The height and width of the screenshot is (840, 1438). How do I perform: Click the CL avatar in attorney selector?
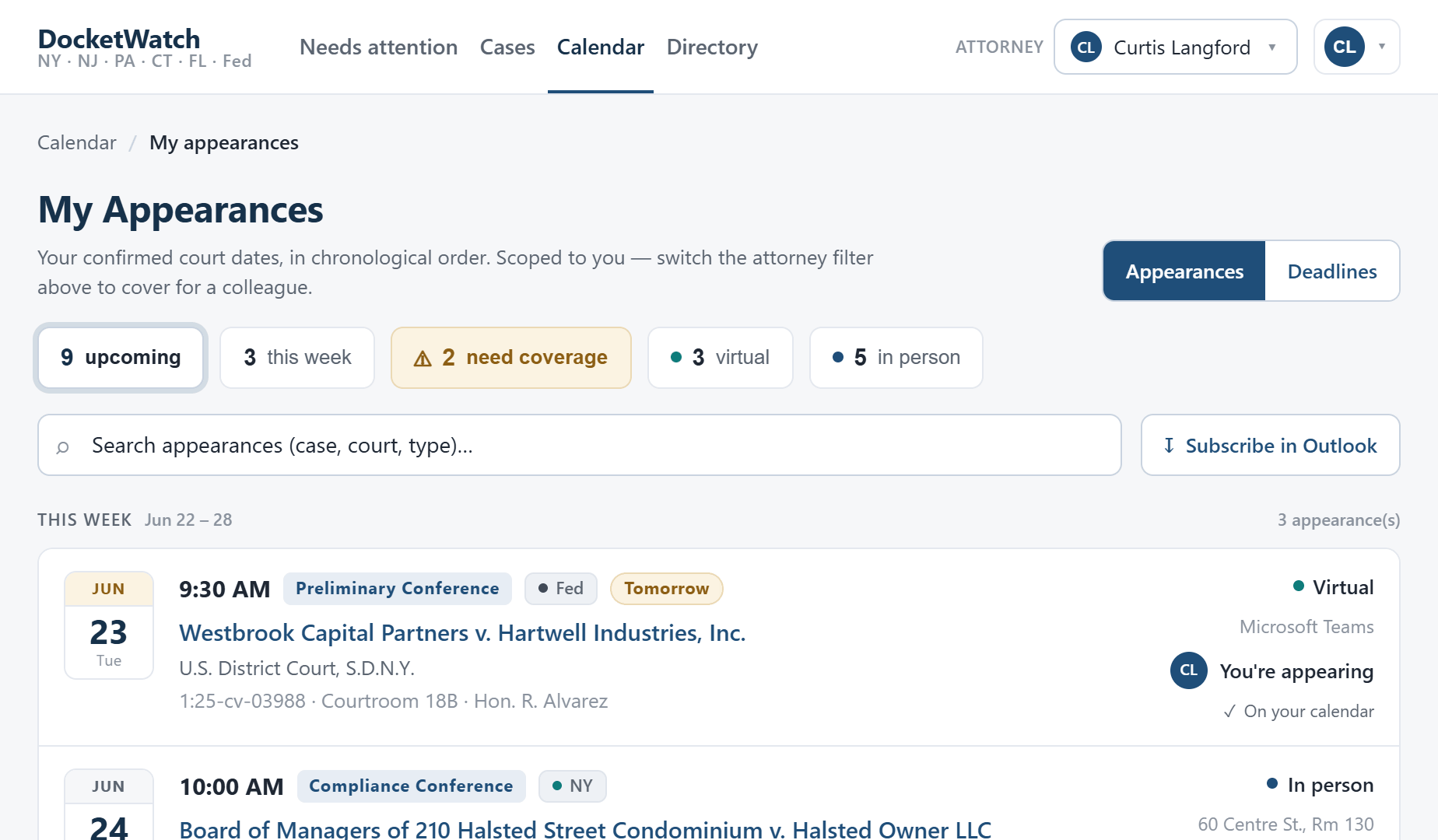[x=1086, y=47]
